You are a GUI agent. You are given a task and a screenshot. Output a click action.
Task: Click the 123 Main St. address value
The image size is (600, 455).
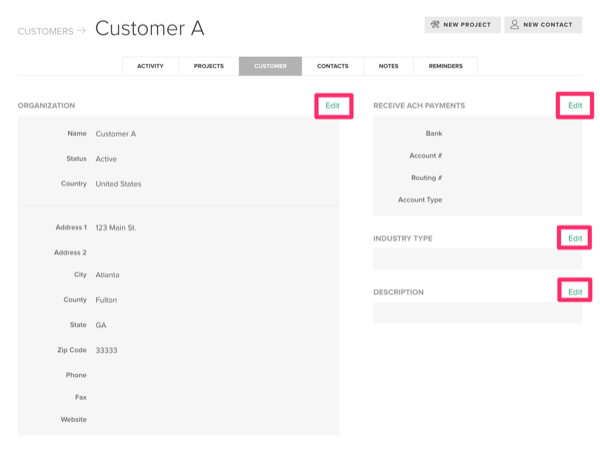pos(116,228)
